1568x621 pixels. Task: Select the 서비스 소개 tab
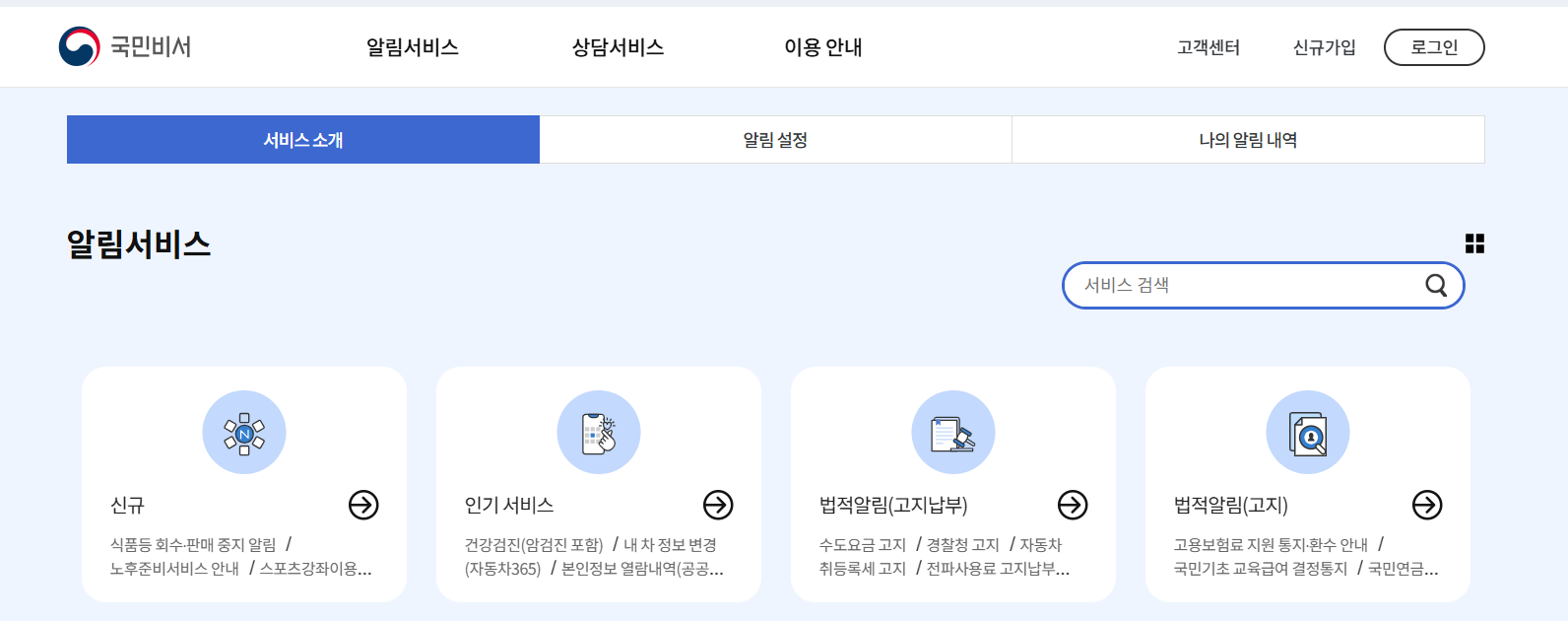tap(303, 140)
